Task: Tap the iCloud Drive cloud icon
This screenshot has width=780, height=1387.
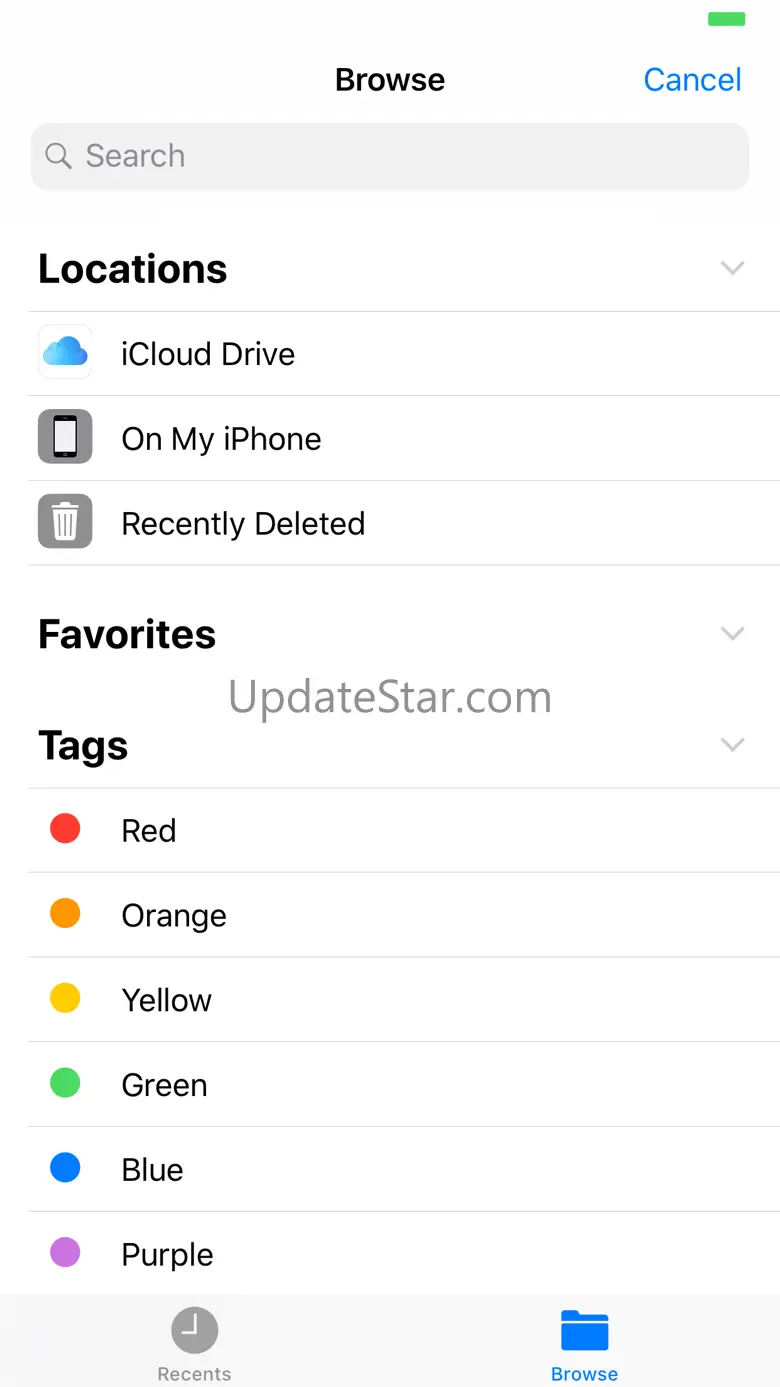Action: coord(65,352)
